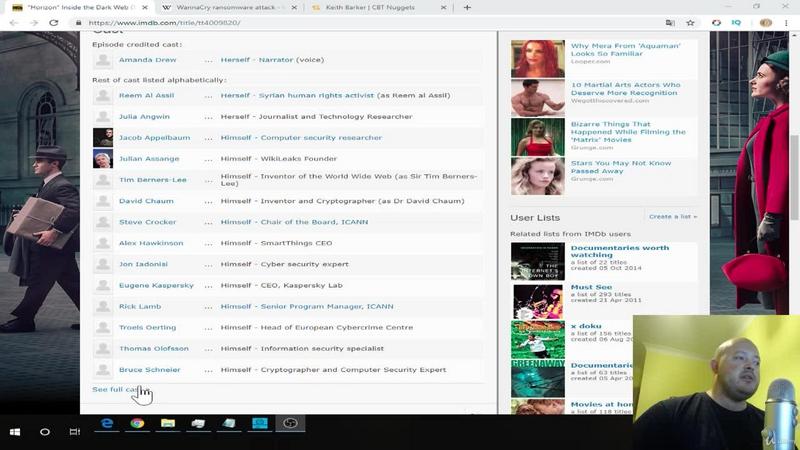The image size is (800, 450).
Task: Go back using the browser back arrow
Action: (x=14, y=23)
